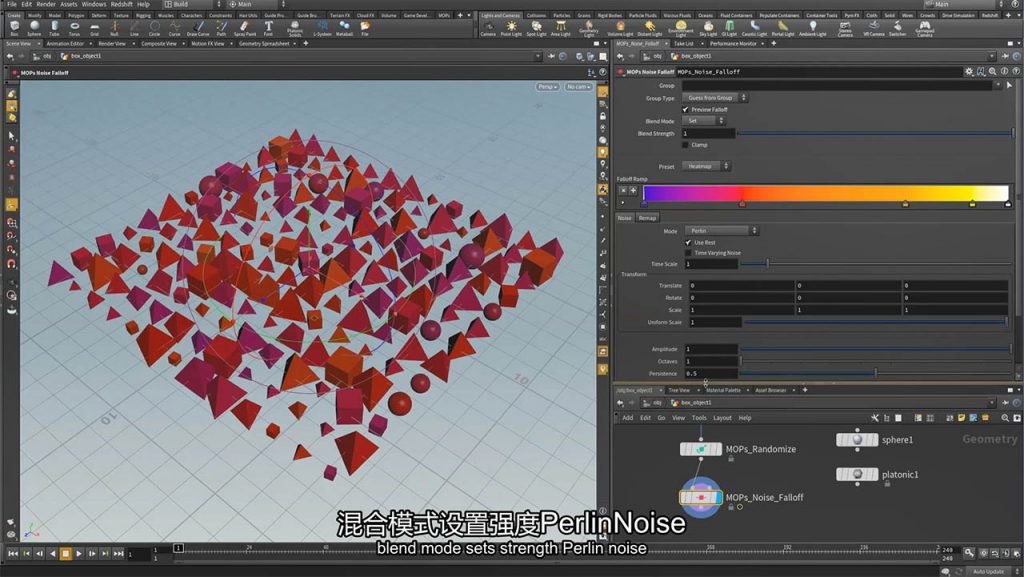Add a Camera from the lights shelf
Screen dimensions: 1024x577
(x=488, y=28)
